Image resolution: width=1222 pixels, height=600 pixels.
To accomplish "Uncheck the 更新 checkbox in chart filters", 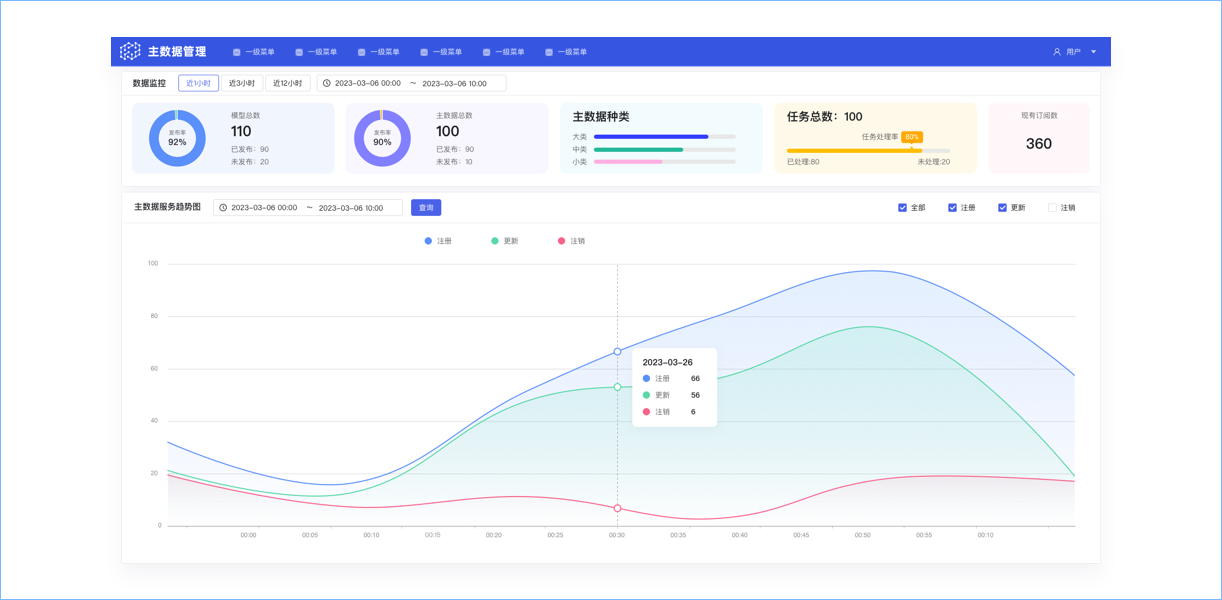I will pyautogui.click(x=1002, y=208).
